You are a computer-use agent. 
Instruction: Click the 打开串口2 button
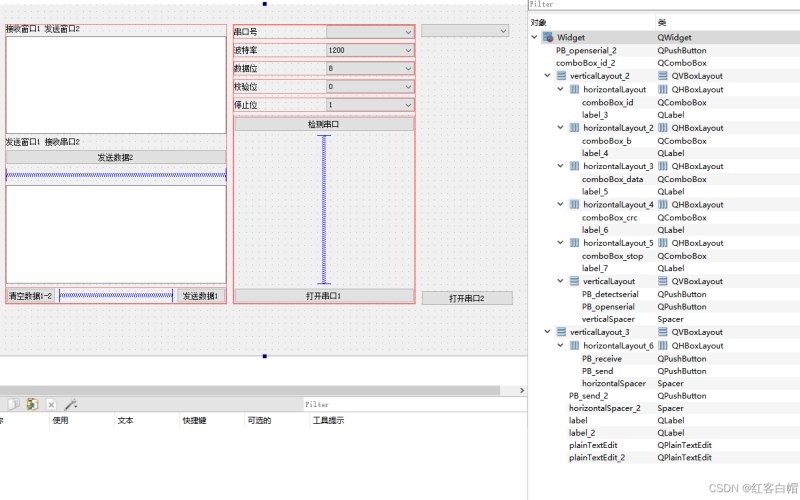[x=467, y=298]
